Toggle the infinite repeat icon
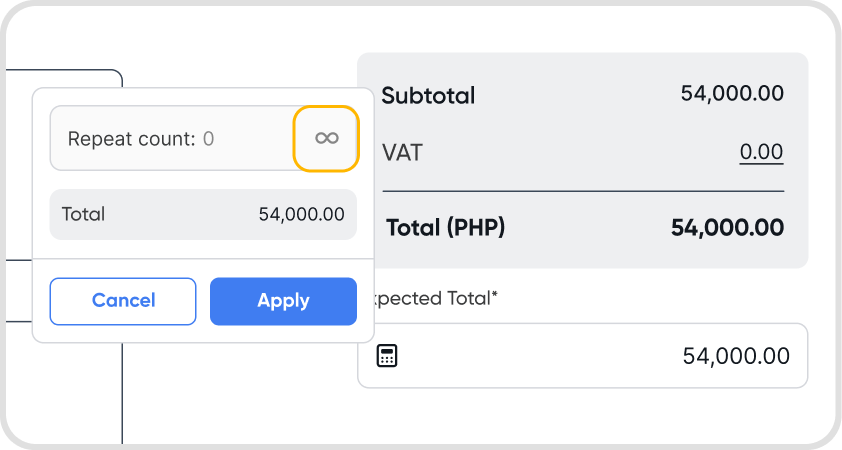The height and width of the screenshot is (450, 842). 326,138
